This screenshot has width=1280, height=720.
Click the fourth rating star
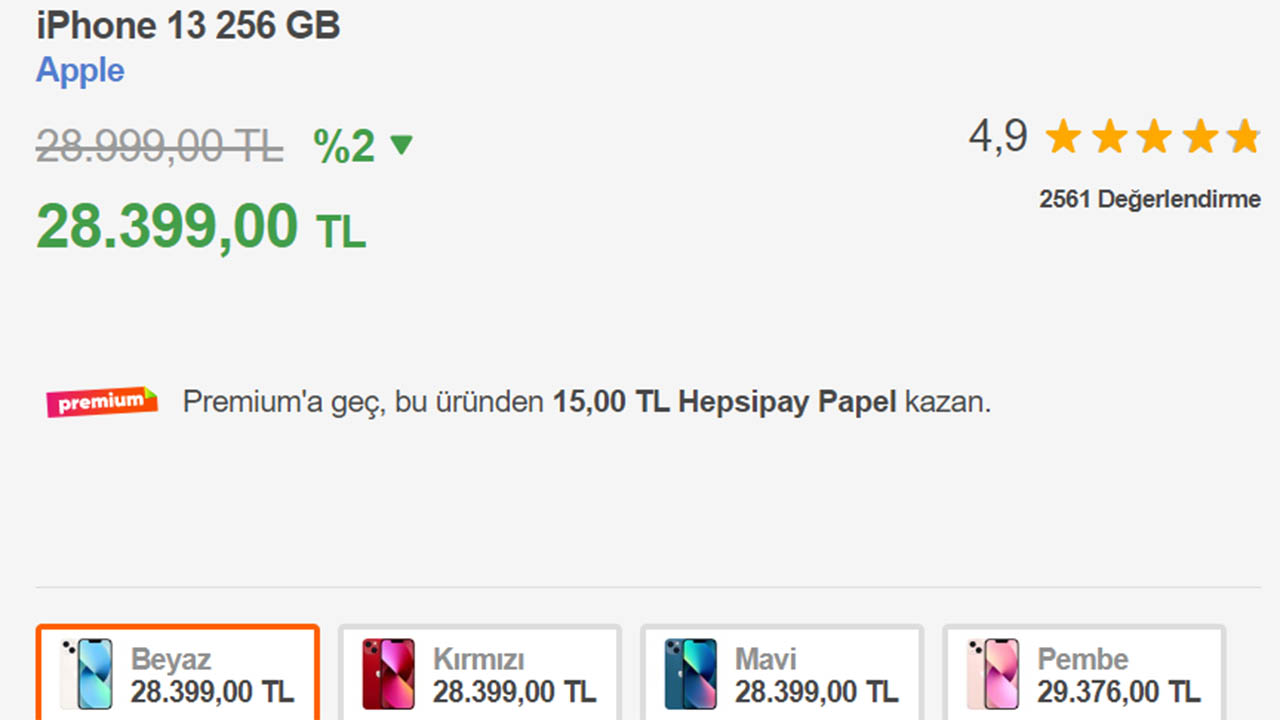(x=1198, y=137)
